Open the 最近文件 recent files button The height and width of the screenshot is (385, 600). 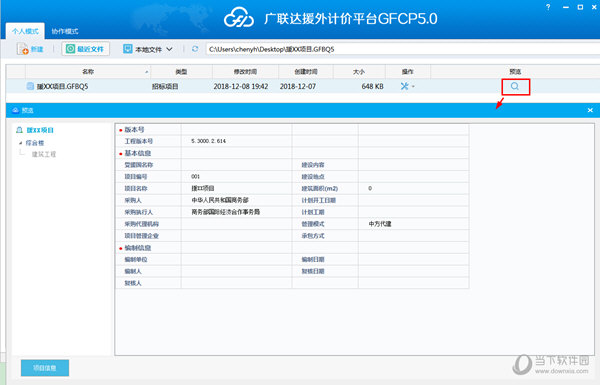tap(85, 49)
